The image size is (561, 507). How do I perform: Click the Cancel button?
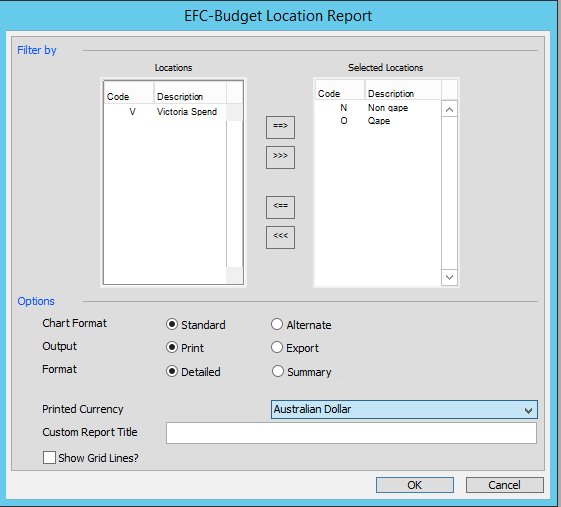tap(504, 485)
